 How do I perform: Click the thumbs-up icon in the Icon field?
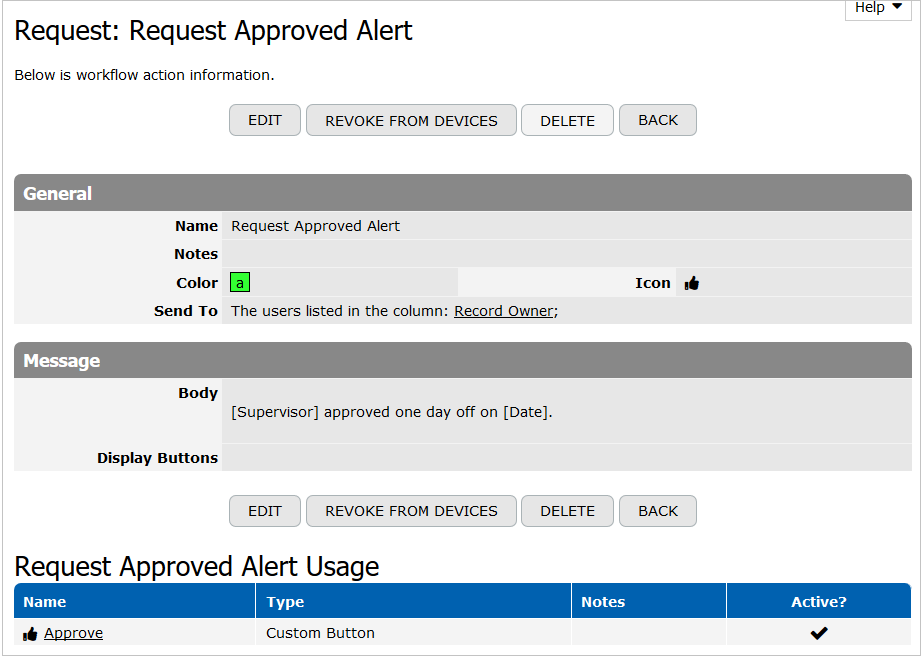(x=692, y=283)
